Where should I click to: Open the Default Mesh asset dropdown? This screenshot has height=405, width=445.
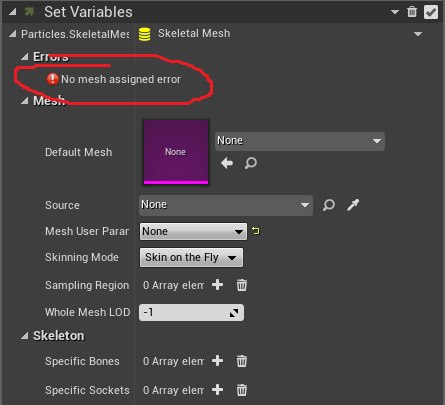click(x=300, y=141)
